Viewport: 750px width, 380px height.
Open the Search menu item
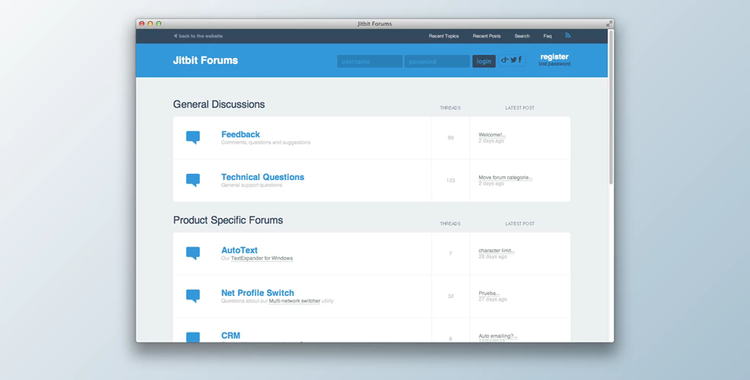coord(522,36)
